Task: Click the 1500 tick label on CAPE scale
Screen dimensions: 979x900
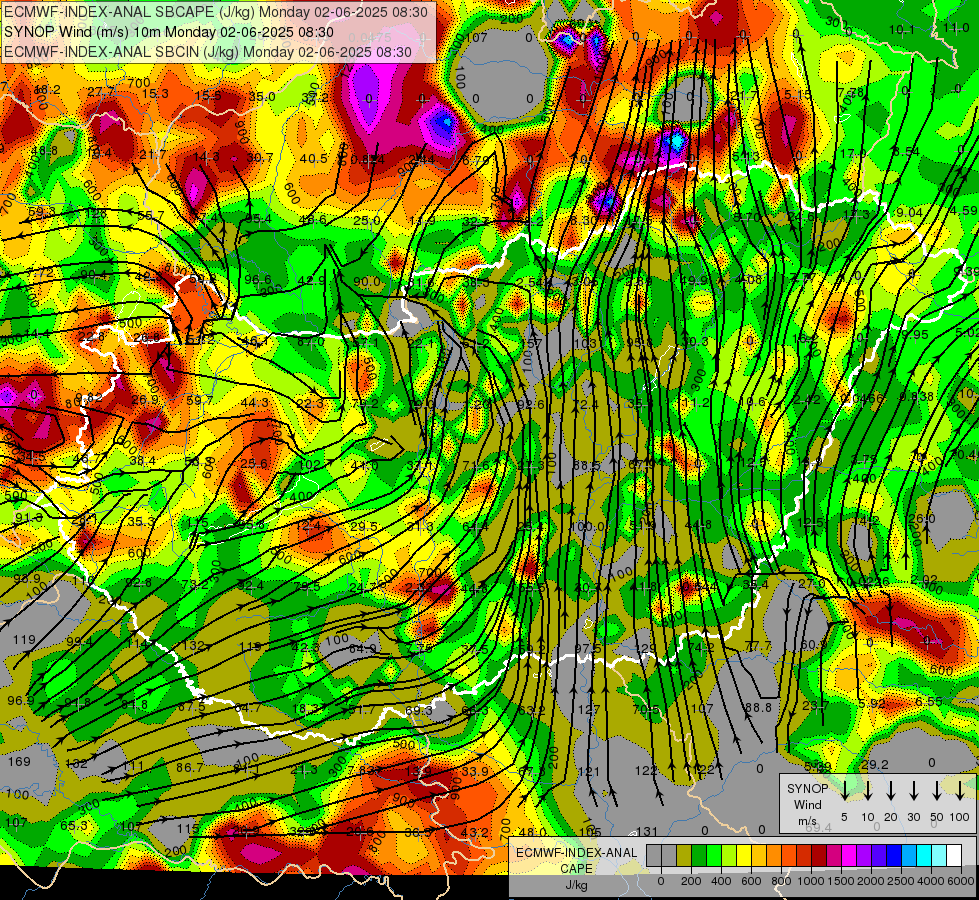Action: 840,881
